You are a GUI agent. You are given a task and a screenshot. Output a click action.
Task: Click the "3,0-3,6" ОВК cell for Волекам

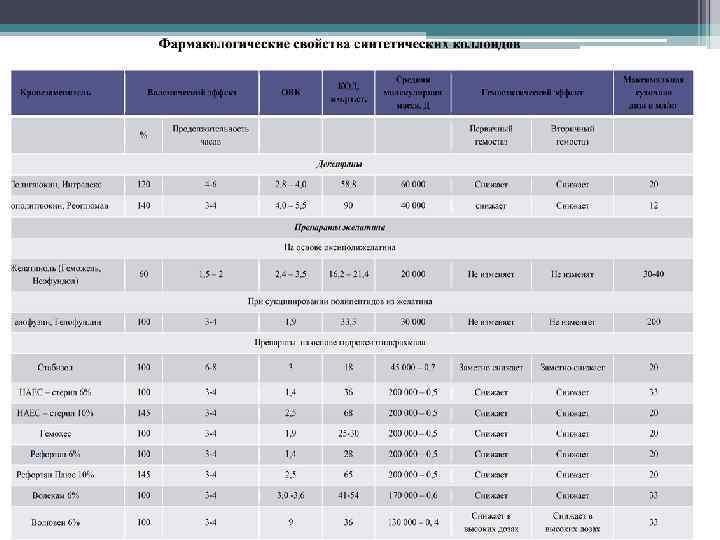291,495
